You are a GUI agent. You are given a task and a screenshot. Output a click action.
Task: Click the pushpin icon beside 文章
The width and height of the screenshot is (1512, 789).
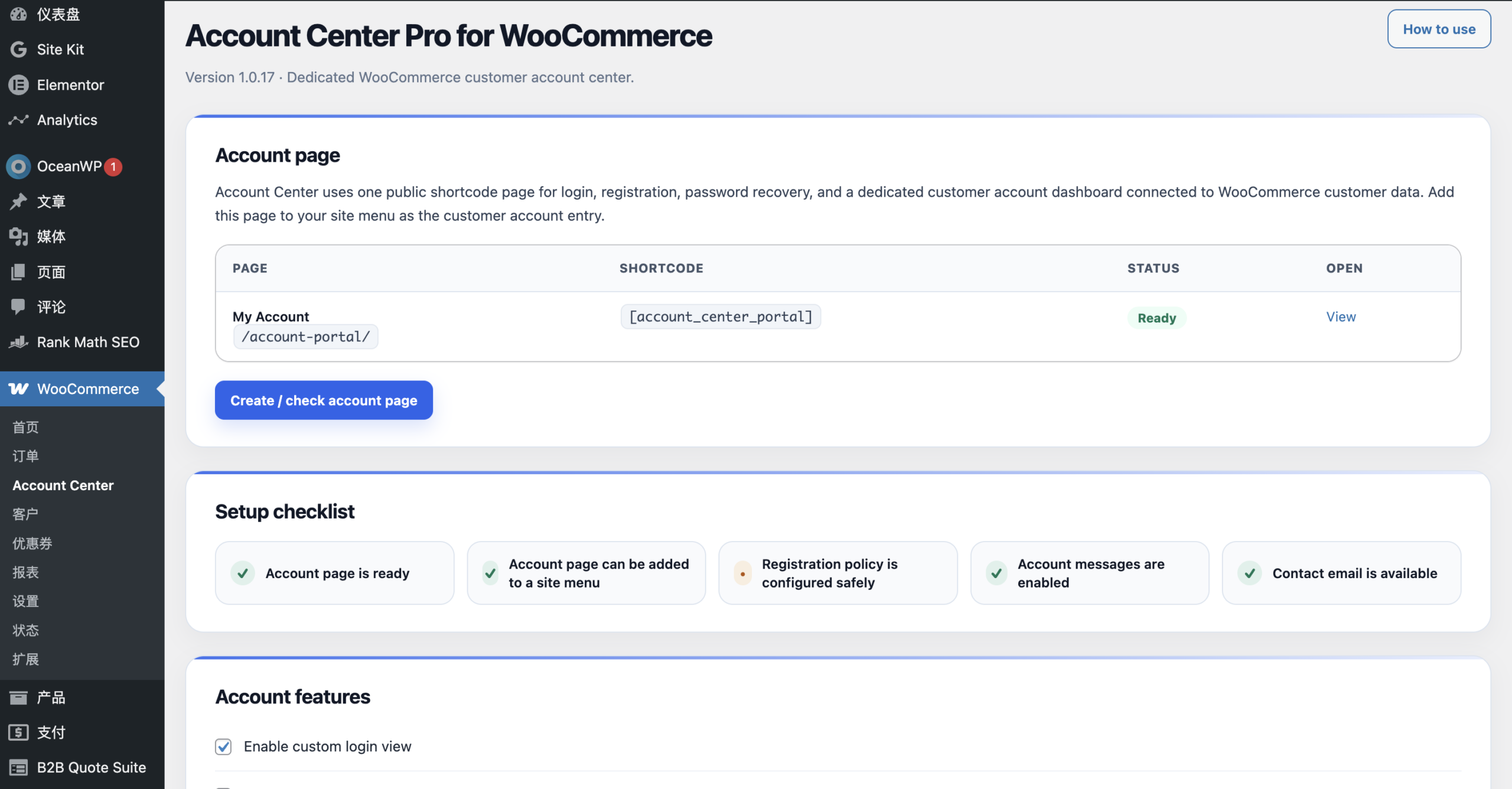tap(18, 201)
